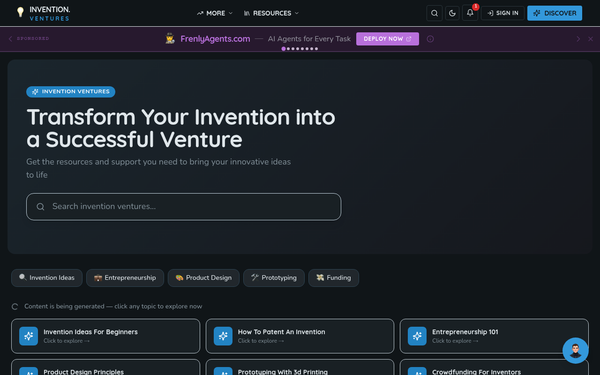Viewport: 600px width, 375px height.
Task: Select the Invention Ideas category chip
Action: coord(47,278)
